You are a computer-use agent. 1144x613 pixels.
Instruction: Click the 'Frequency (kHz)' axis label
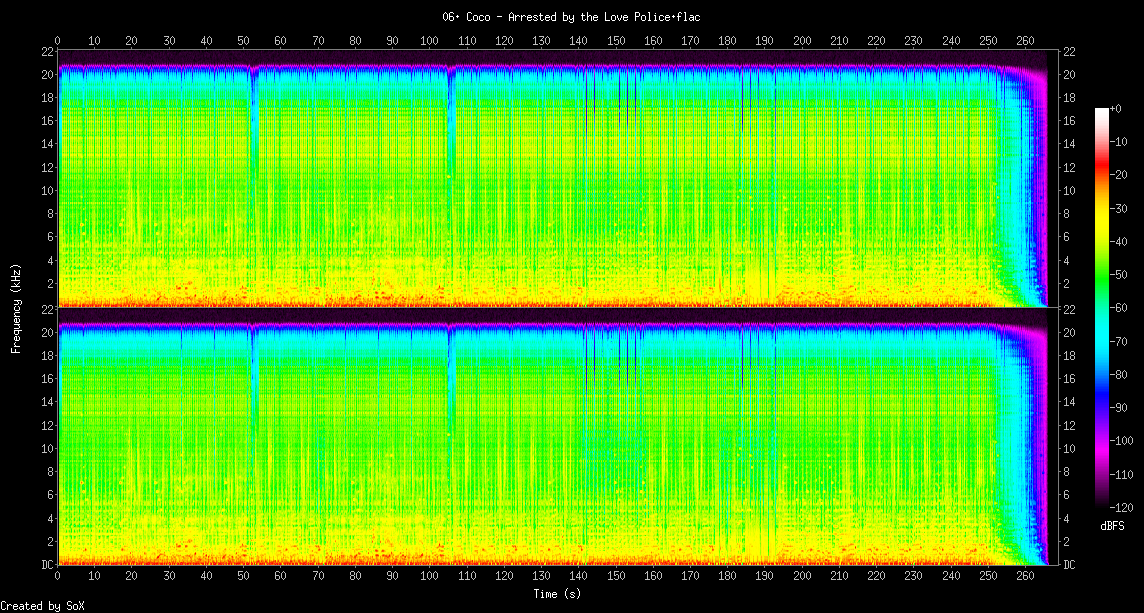[x=16, y=307]
